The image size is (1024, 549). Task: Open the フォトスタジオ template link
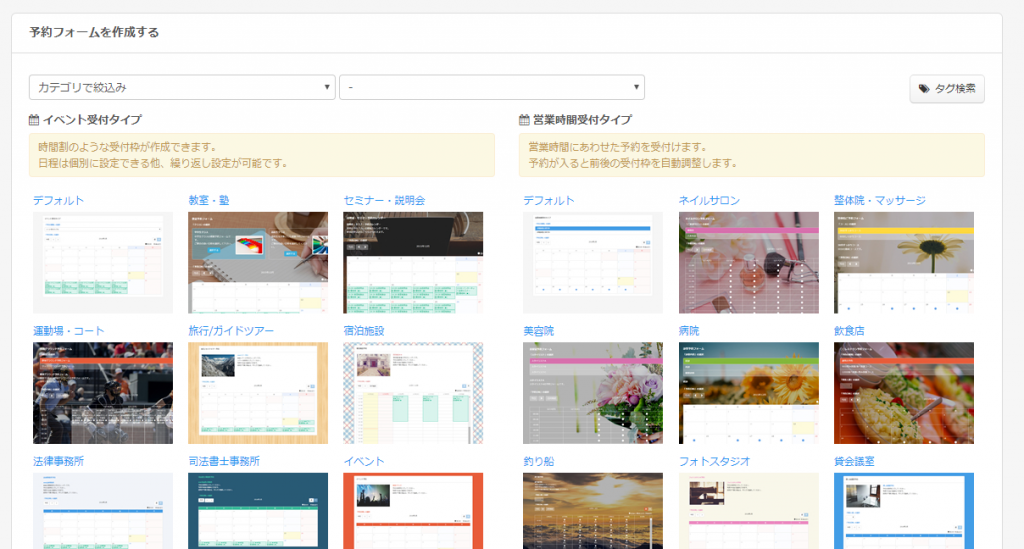714,461
